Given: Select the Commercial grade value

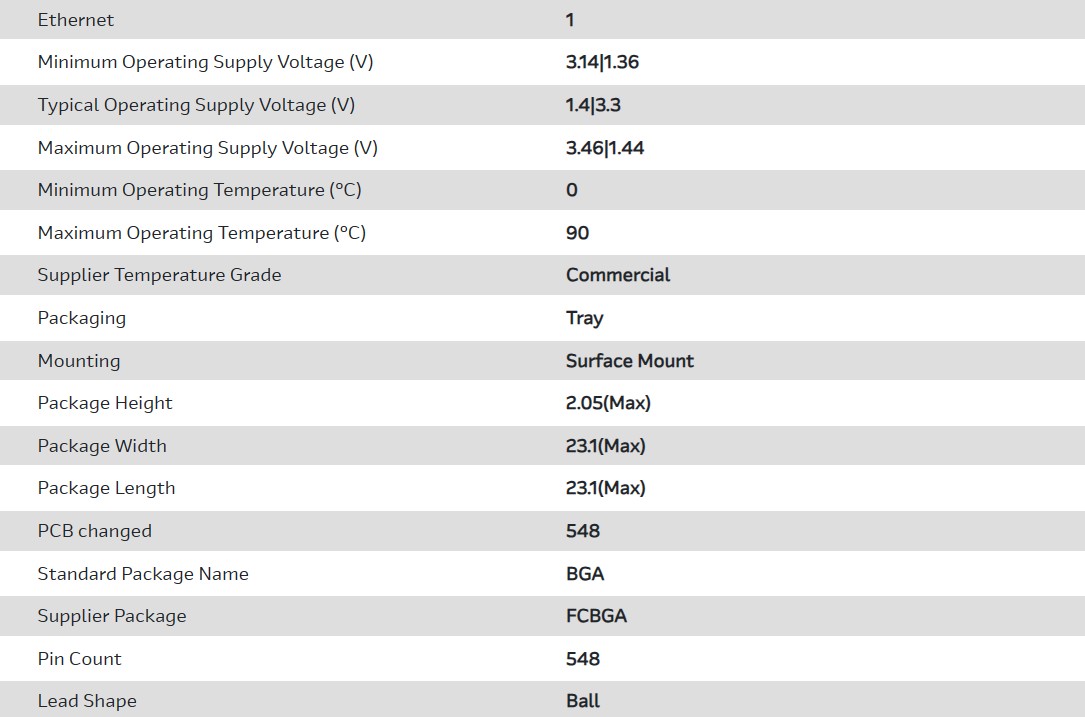Looking at the screenshot, I should pos(618,275).
